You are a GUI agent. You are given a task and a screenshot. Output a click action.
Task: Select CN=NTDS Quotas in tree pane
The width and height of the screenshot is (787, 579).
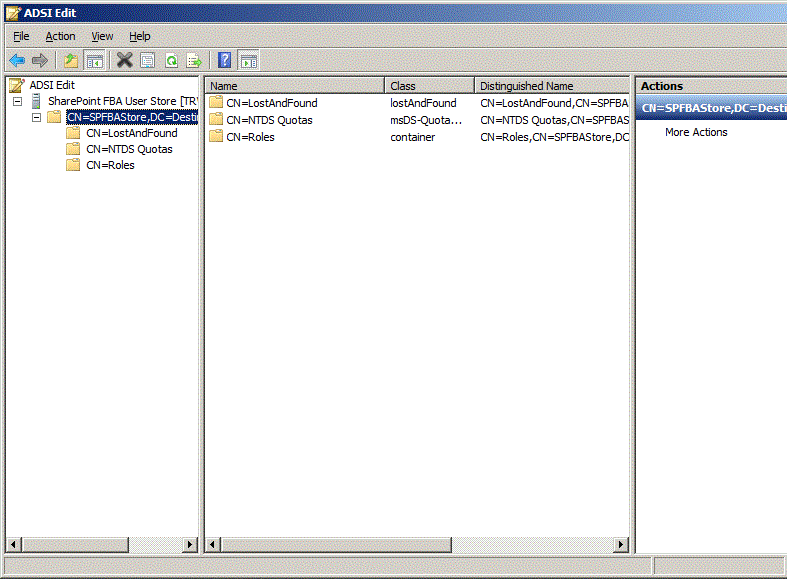[129, 149]
